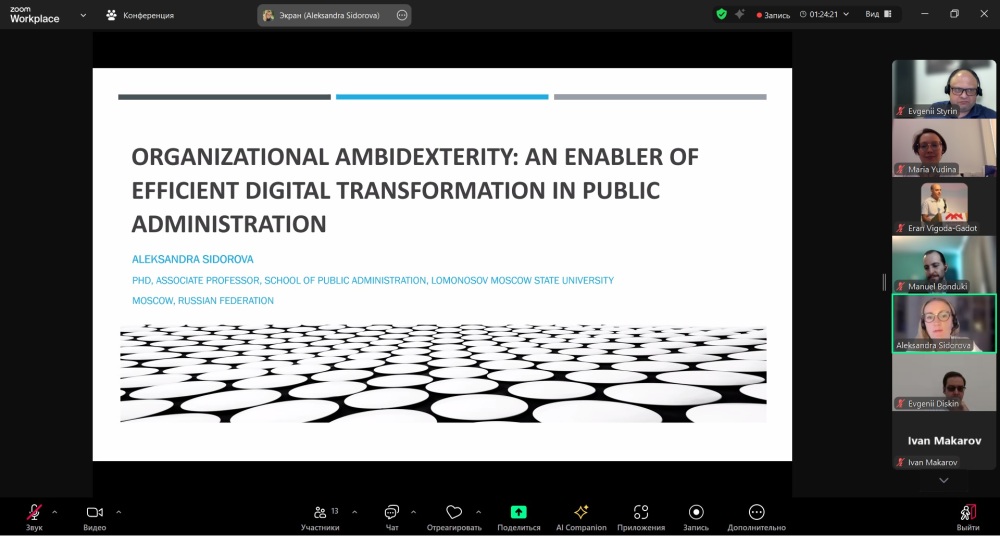Screen dimensions: 1000x536
Task: Click AI sparkle icon in top bar
Action: [740, 14]
